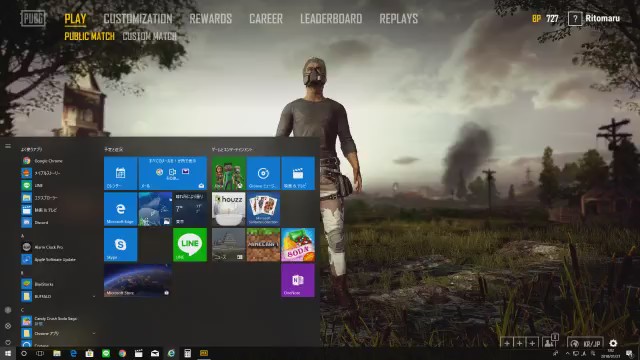Open the Minecraft tile

coord(263,244)
